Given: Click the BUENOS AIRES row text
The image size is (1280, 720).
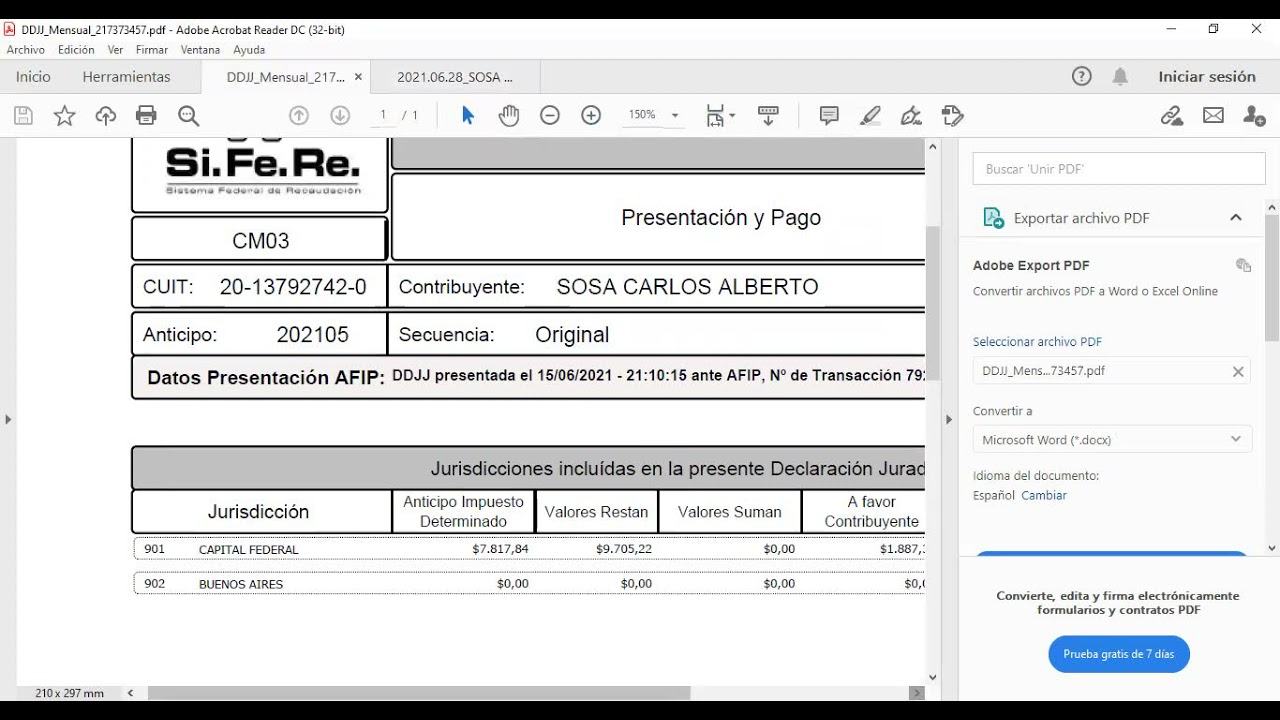Looking at the screenshot, I should point(241,584).
